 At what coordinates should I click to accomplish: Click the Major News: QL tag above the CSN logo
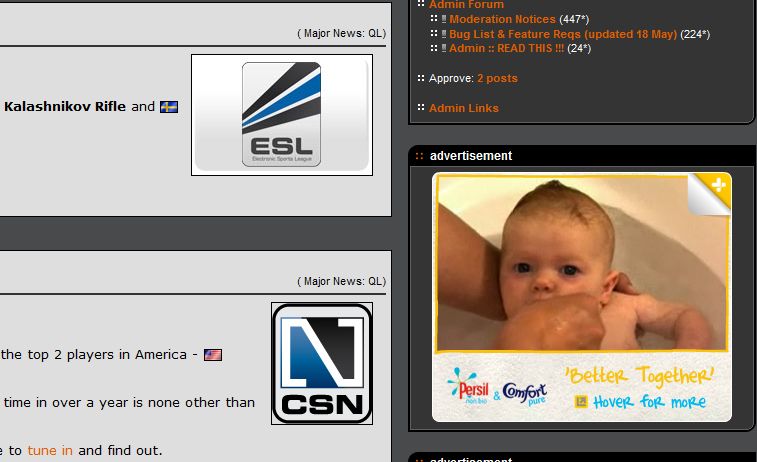point(341,281)
